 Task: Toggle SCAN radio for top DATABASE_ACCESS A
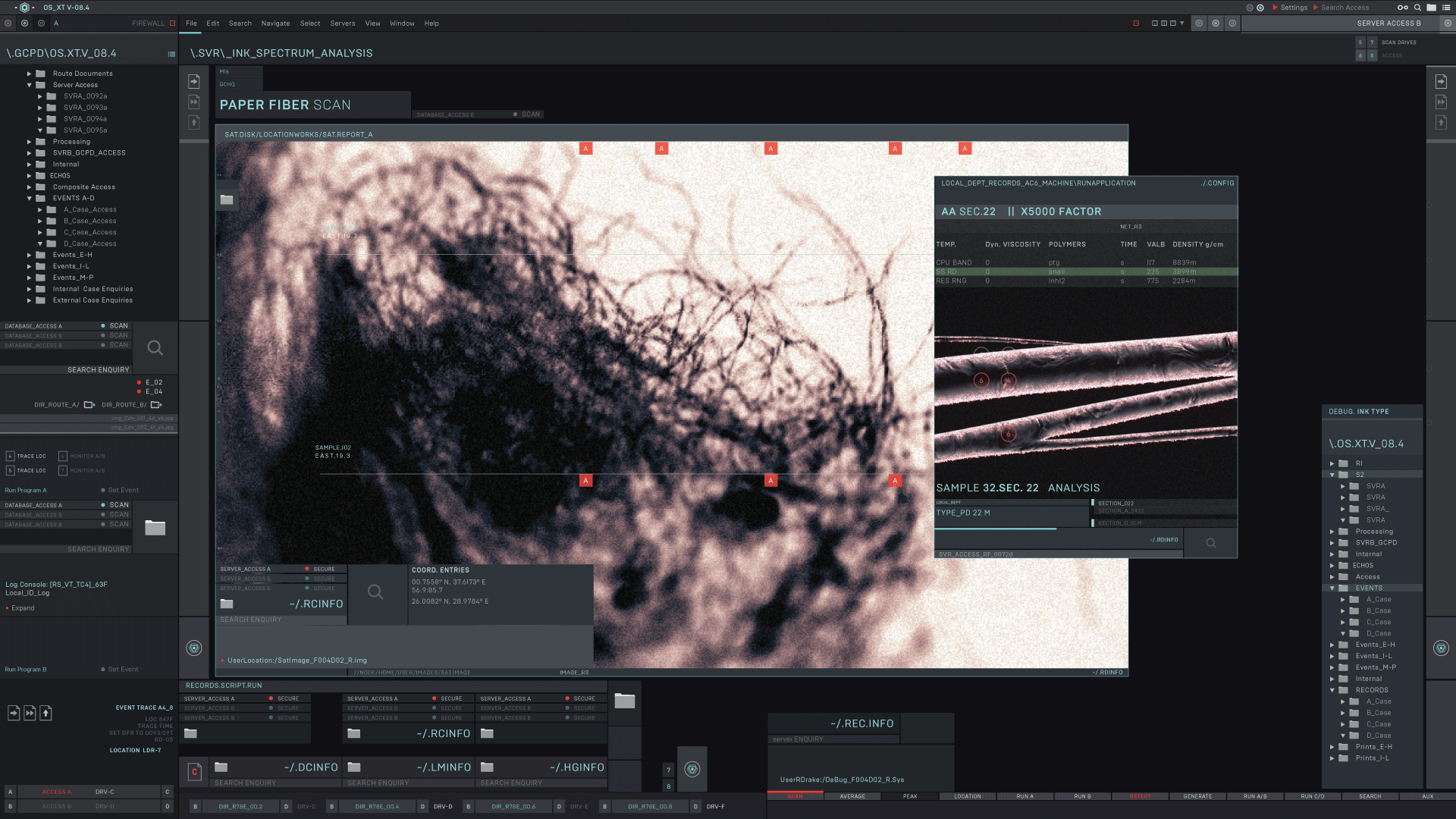103,326
